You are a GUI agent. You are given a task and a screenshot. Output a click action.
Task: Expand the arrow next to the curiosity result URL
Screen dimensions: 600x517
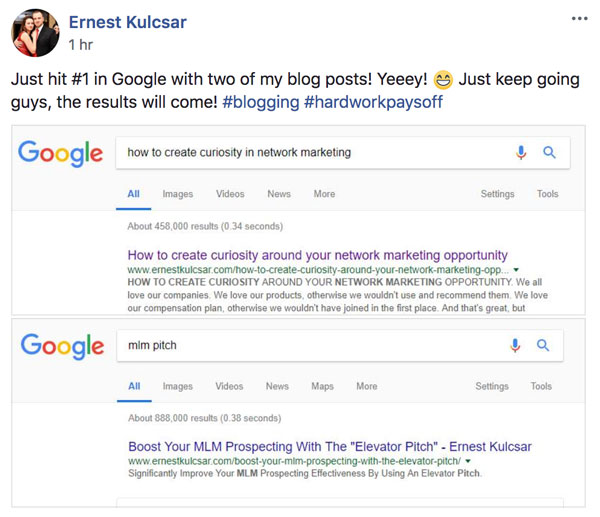click(516, 270)
